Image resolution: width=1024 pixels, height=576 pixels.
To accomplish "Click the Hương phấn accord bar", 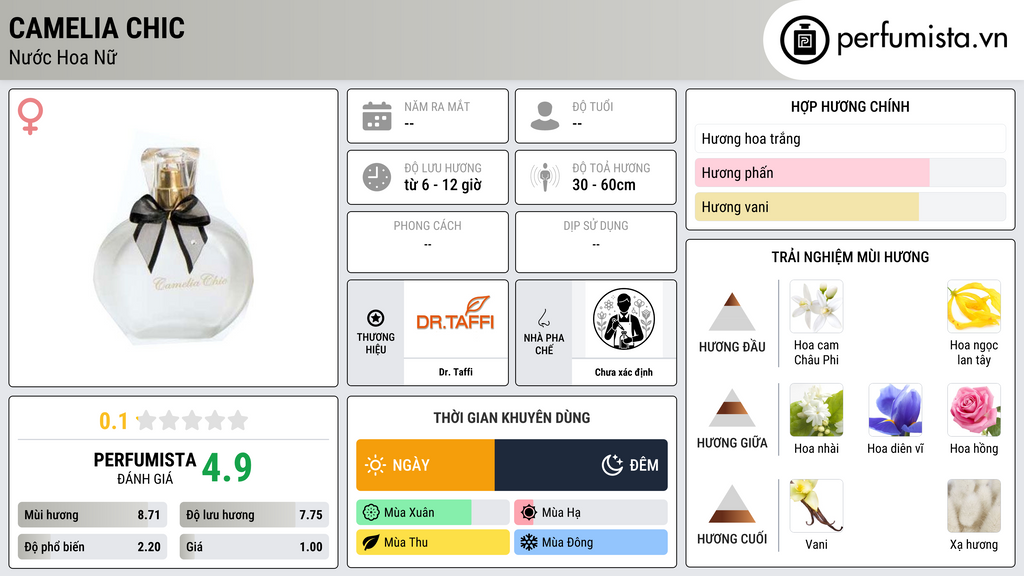I will 850,173.
